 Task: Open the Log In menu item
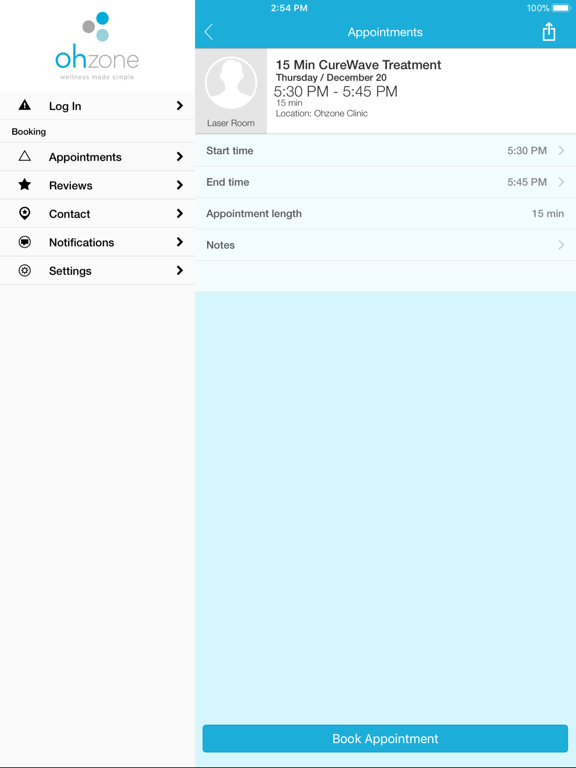(x=97, y=106)
